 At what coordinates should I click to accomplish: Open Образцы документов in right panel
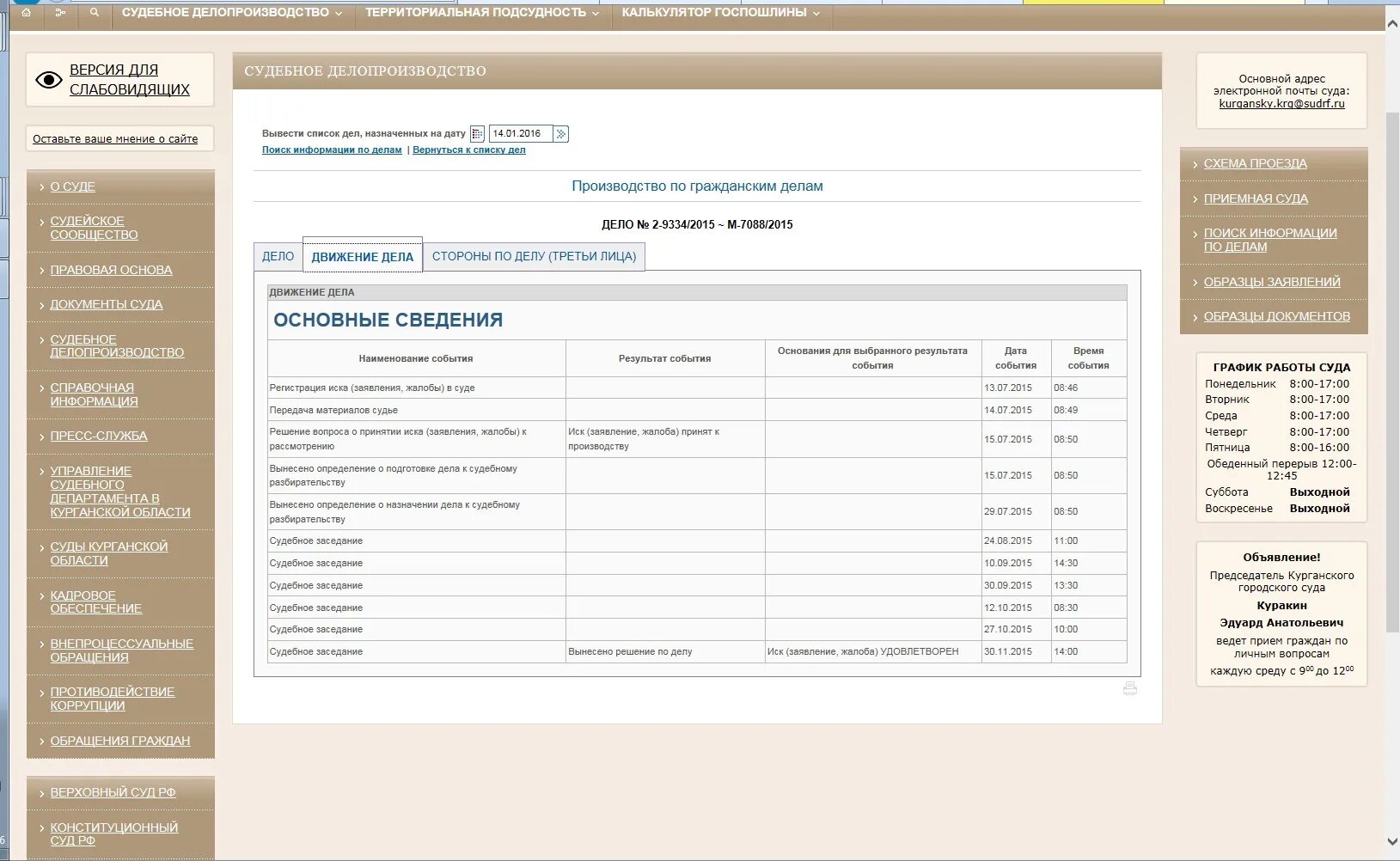(x=1276, y=316)
